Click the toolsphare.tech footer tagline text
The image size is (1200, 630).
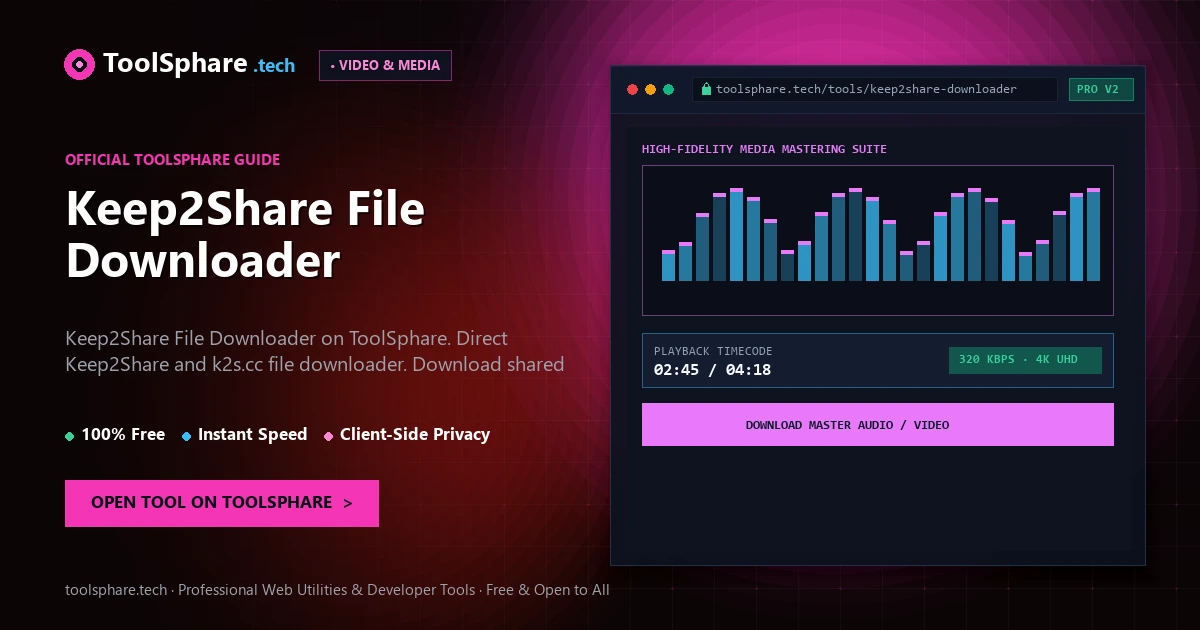click(x=337, y=590)
